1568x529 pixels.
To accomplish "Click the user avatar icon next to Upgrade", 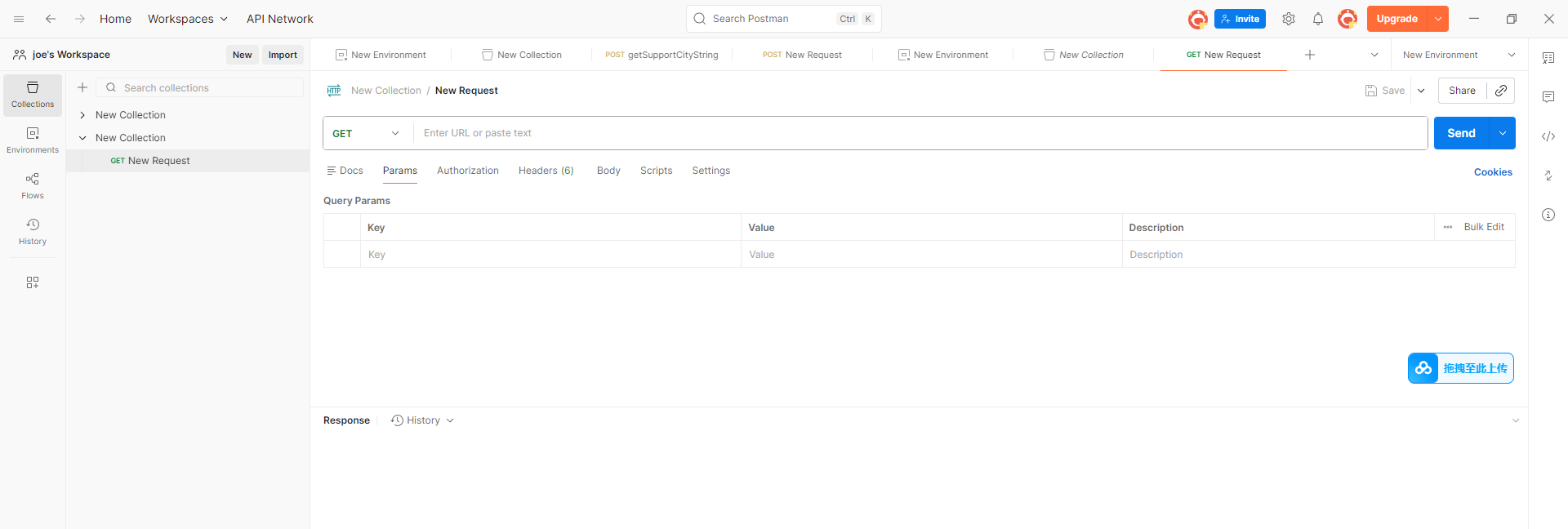I will [x=1347, y=19].
